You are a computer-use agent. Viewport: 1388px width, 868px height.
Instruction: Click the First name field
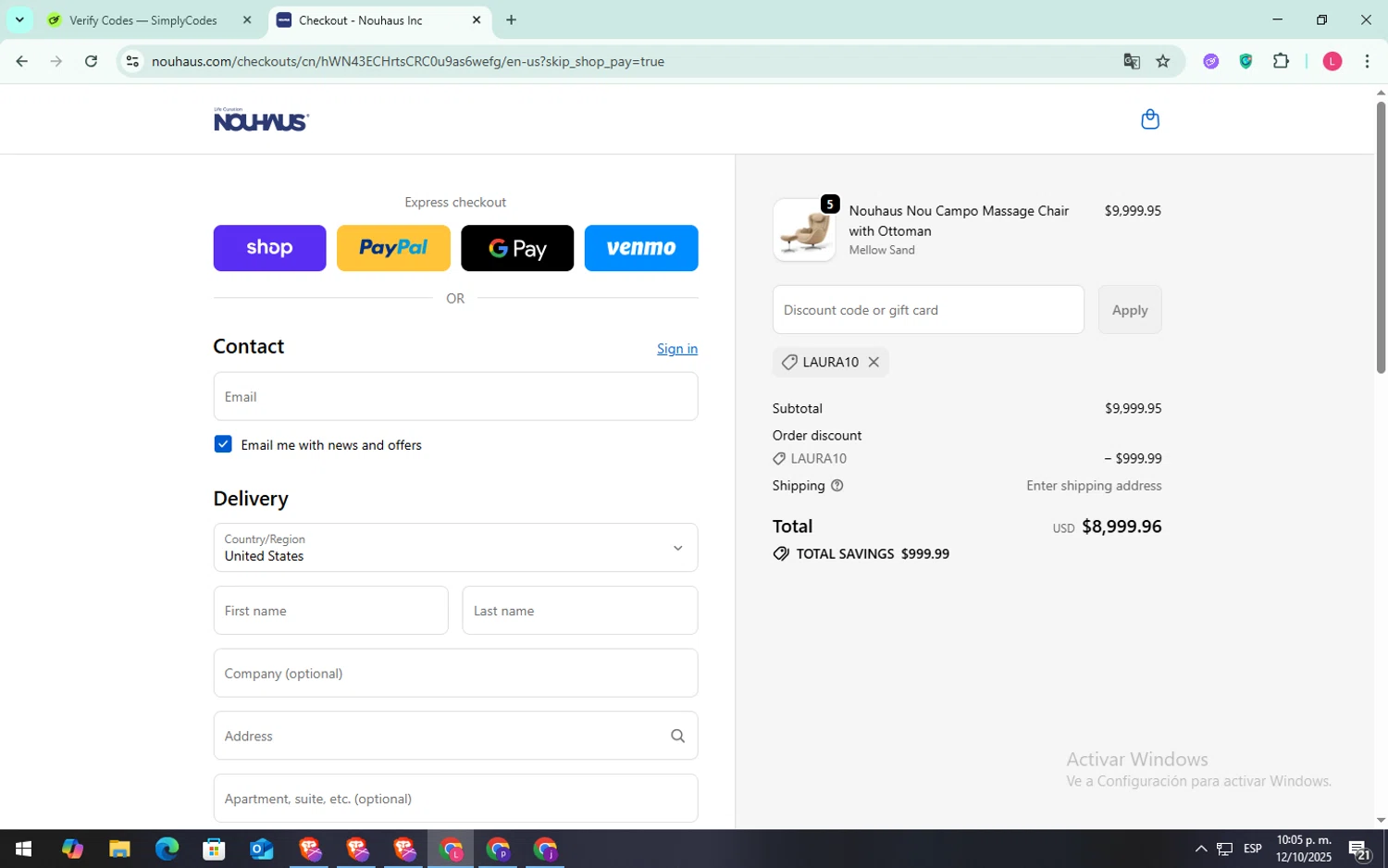tap(330, 611)
